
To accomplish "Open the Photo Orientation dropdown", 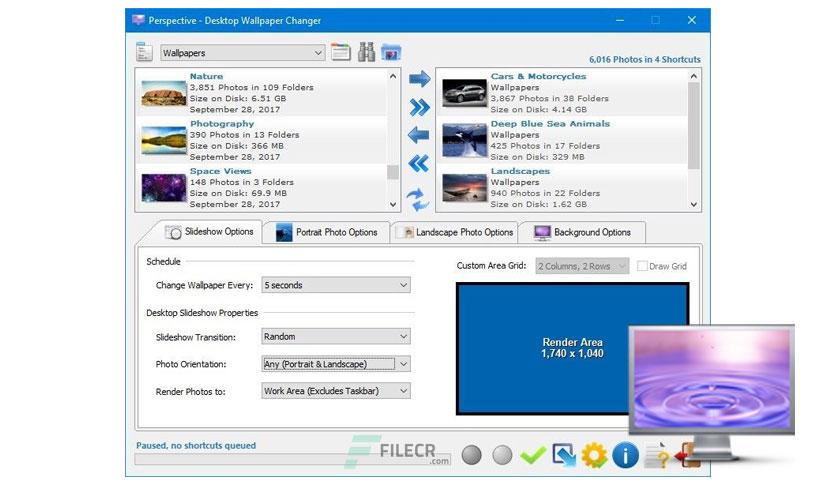I will [x=336, y=364].
